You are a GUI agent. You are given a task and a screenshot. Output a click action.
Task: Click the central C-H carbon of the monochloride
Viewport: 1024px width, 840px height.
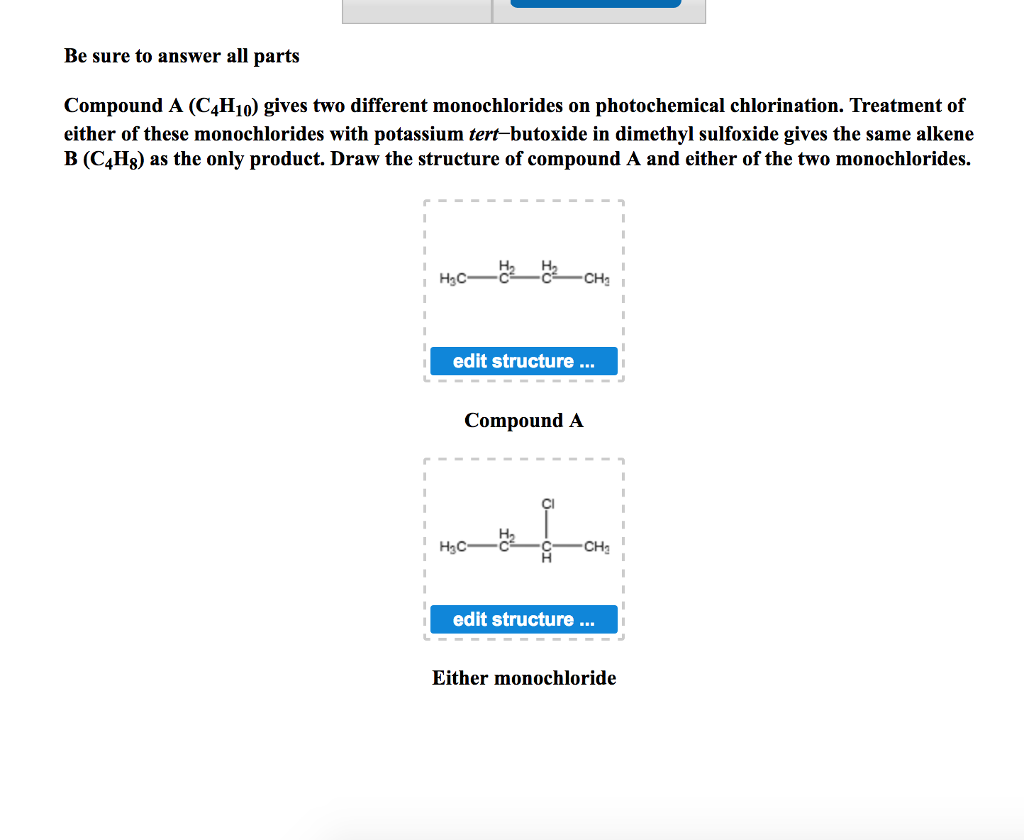point(546,547)
